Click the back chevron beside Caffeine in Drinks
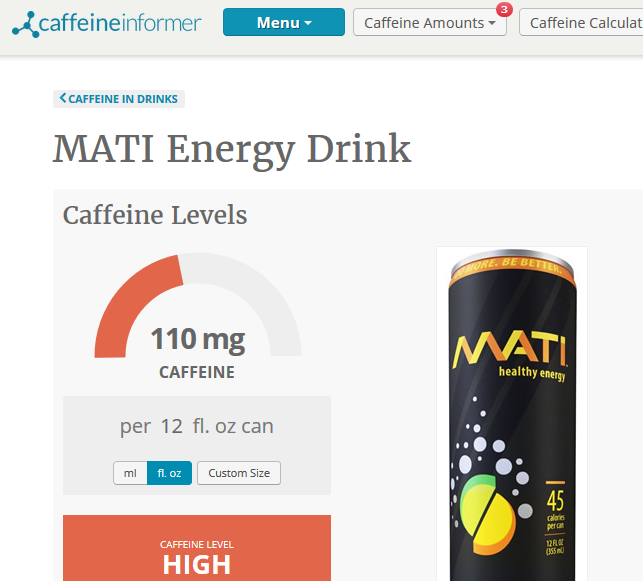 pos(63,98)
